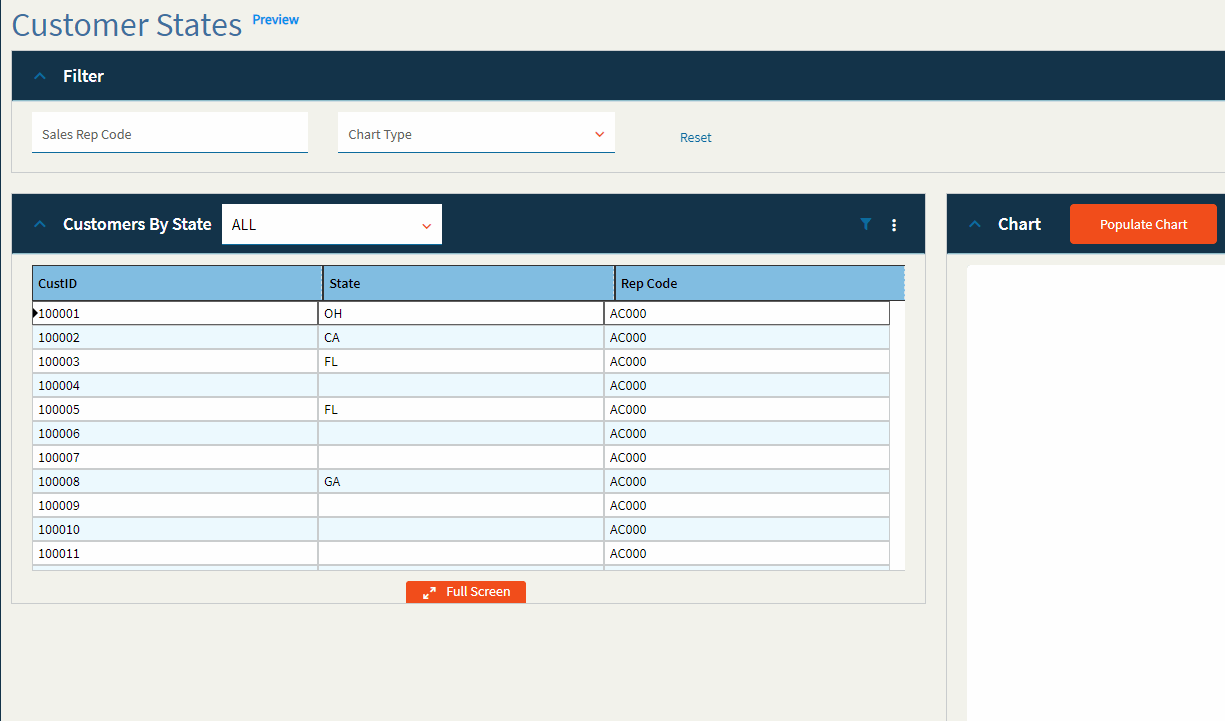The width and height of the screenshot is (1225, 721).
Task: Click the Reset link
Action: pos(696,138)
